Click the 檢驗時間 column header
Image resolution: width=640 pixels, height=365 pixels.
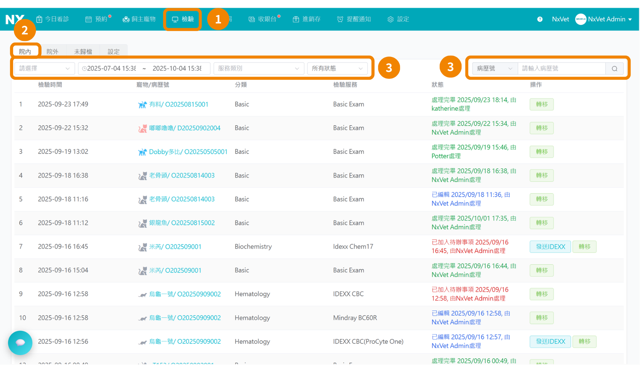click(50, 85)
